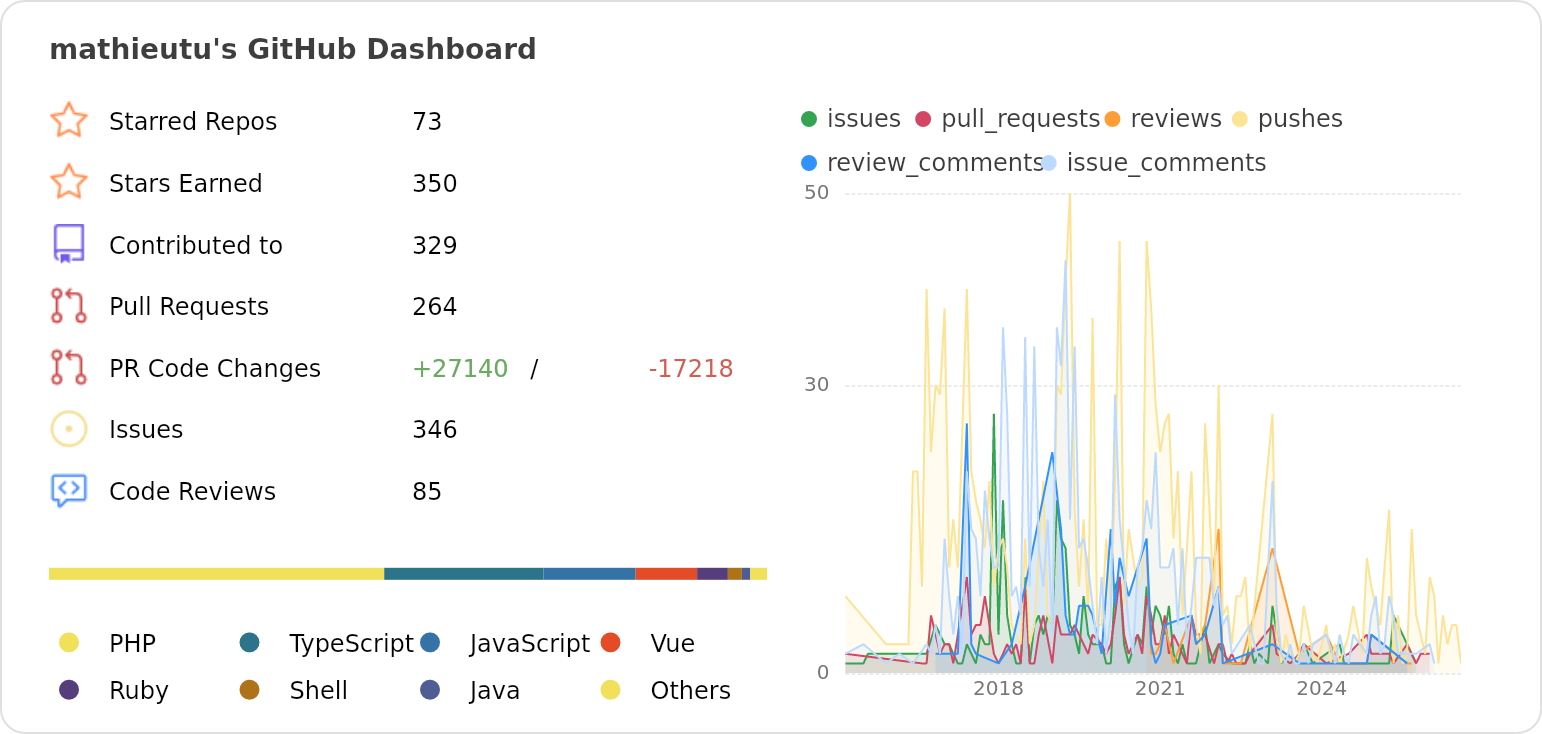Image resolution: width=1542 pixels, height=734 pixels.
Task: Click the Issues value 346
Action: pyautogui.click(x=435, y=430)
